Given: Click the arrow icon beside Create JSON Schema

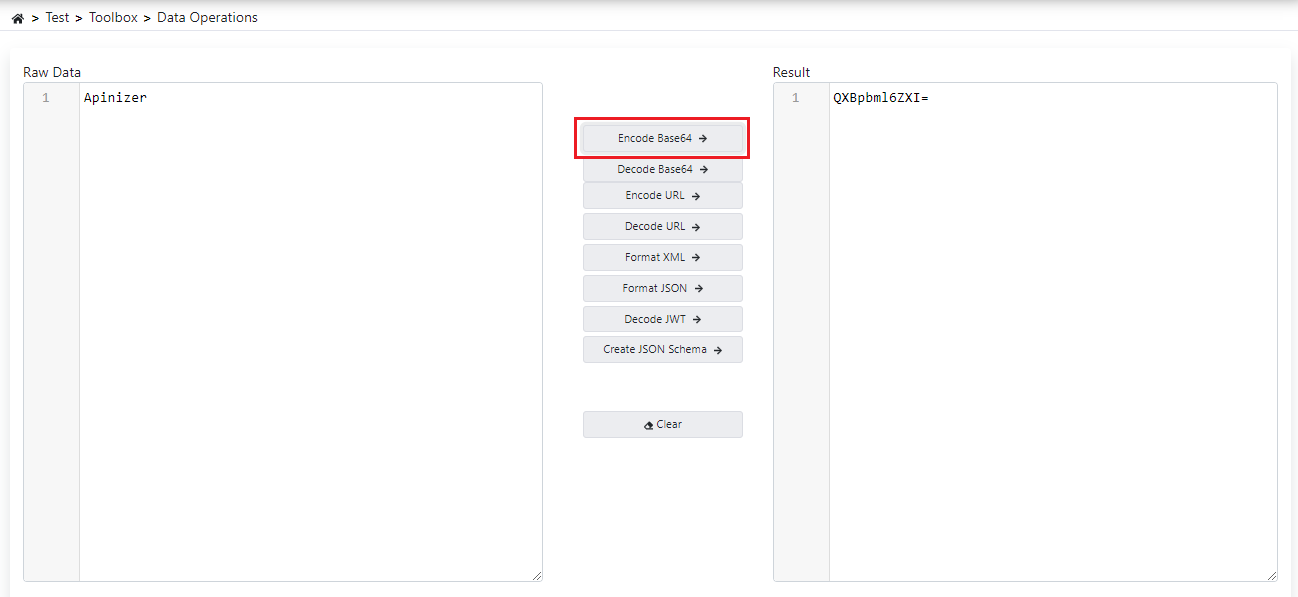Looking at the screenshot, I should [x=718, y=351].
